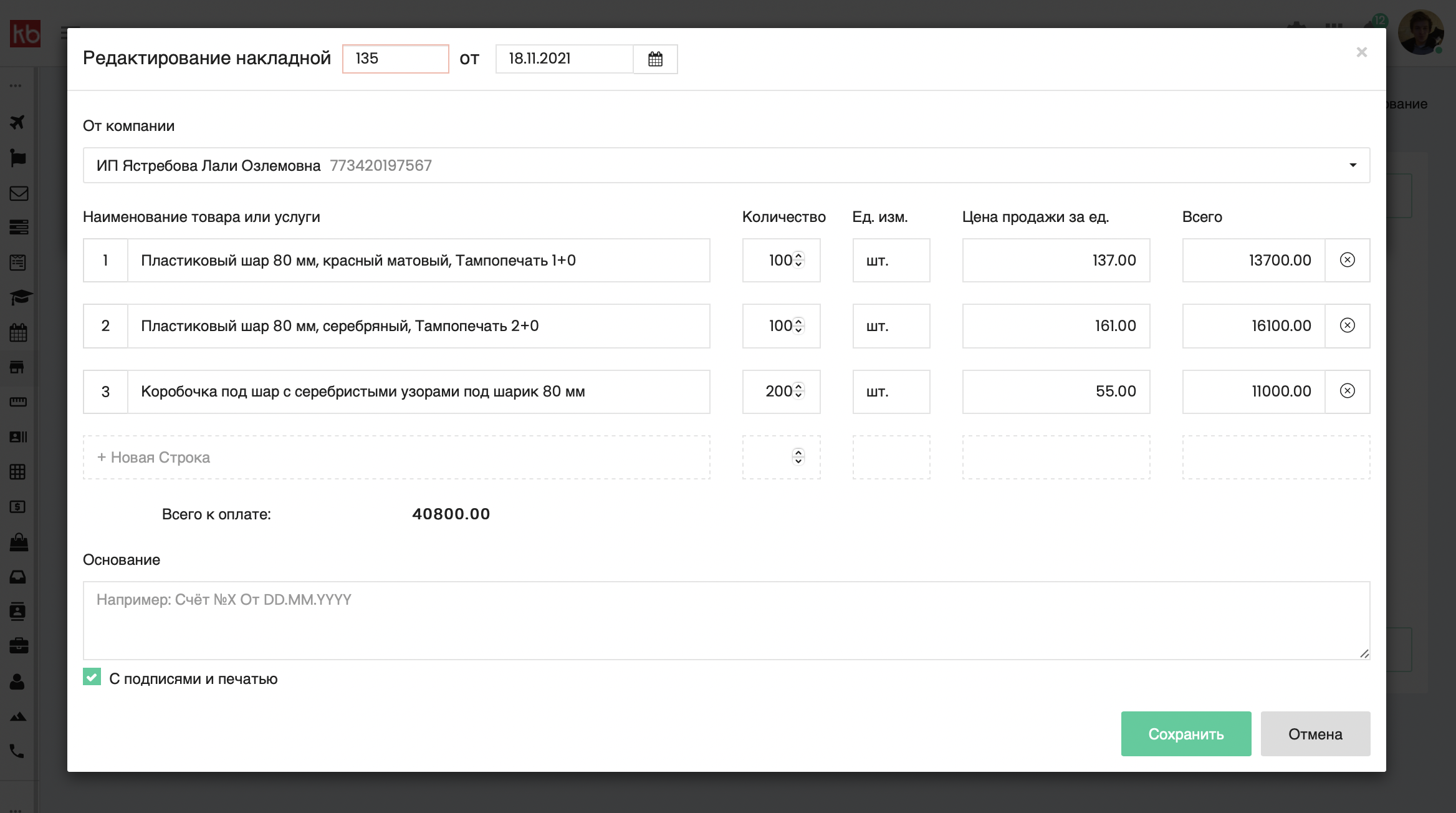Image resolution: width=1456 pixels, height=813 pixels.
Task: Open the sidebar calendar icon
Action: [x=18, y=332]
